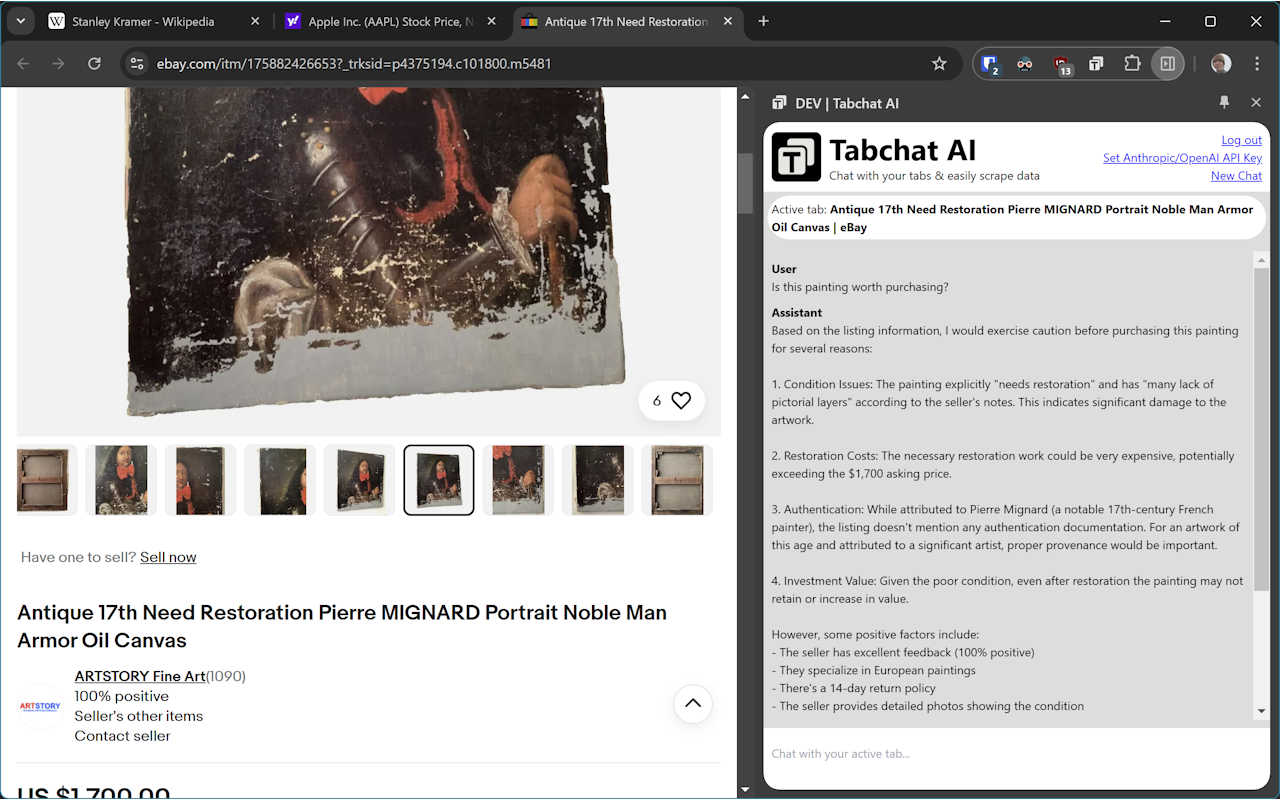The height and width of the screenshot is (800, 1280).
Task: Pin the Tabchat AI side panel
Action: coord(1224,103)
